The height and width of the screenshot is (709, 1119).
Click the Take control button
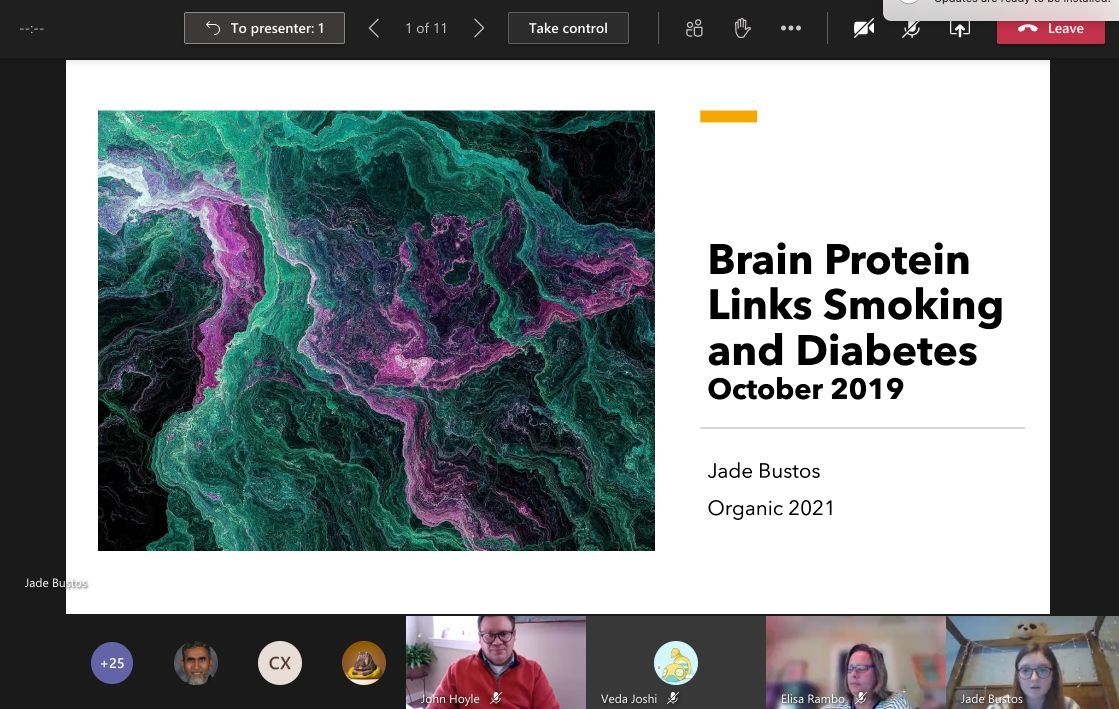568,28
